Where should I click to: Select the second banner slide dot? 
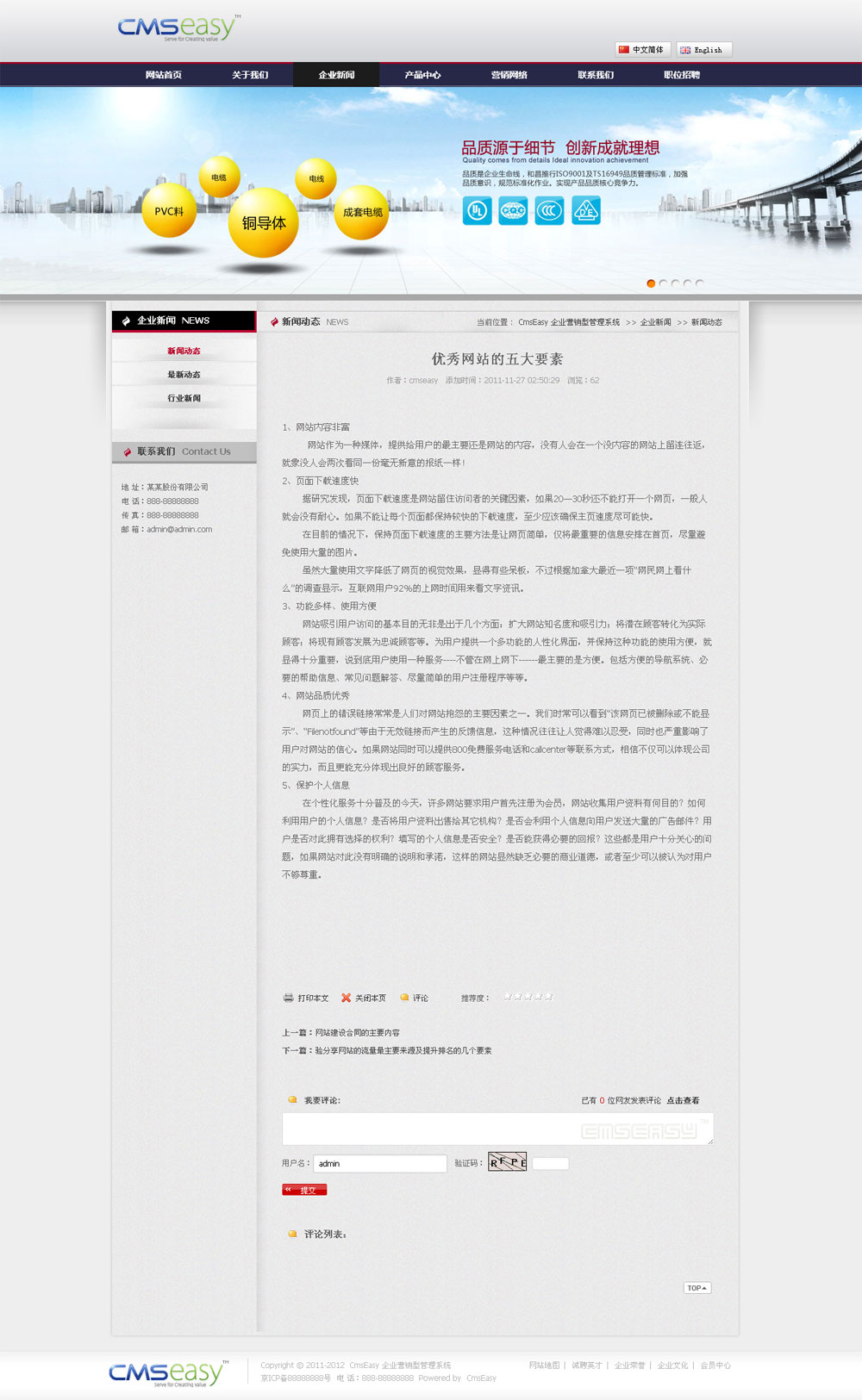(x=663, y=283)
